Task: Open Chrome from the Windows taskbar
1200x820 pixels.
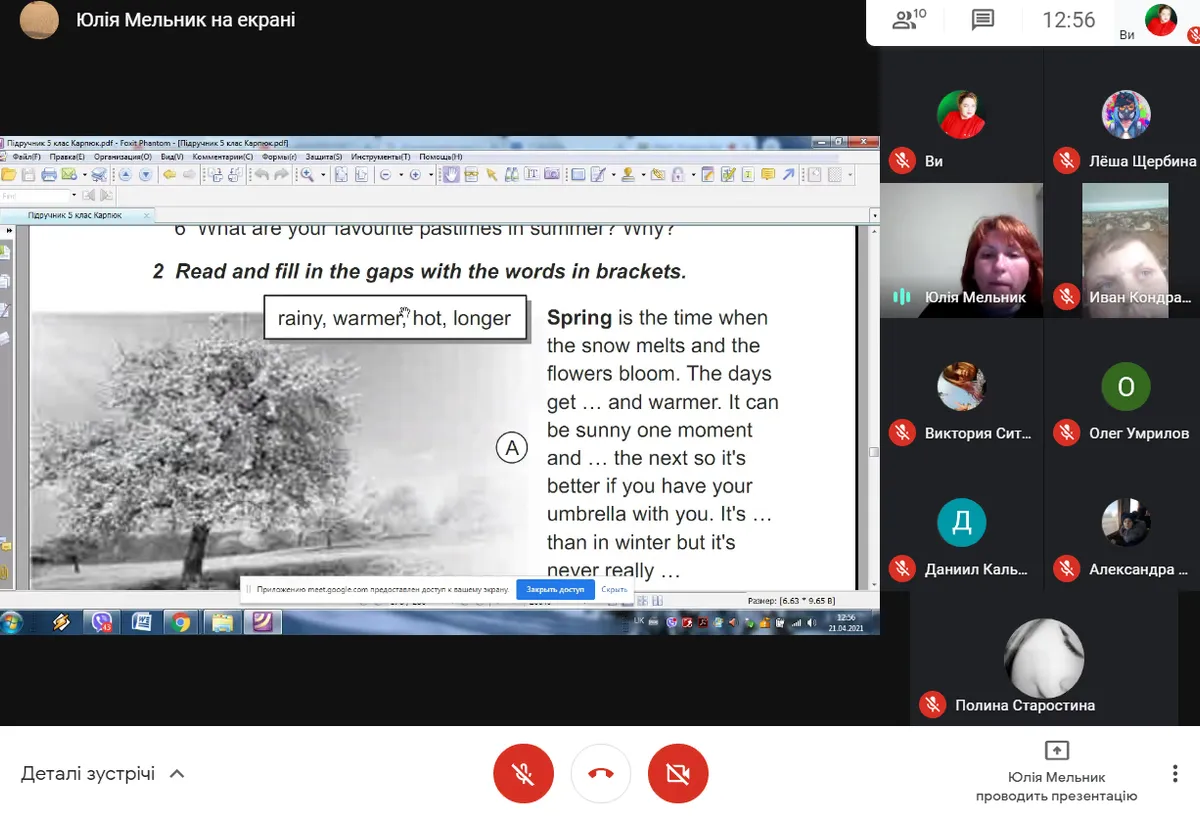Action: click(180, 622)
